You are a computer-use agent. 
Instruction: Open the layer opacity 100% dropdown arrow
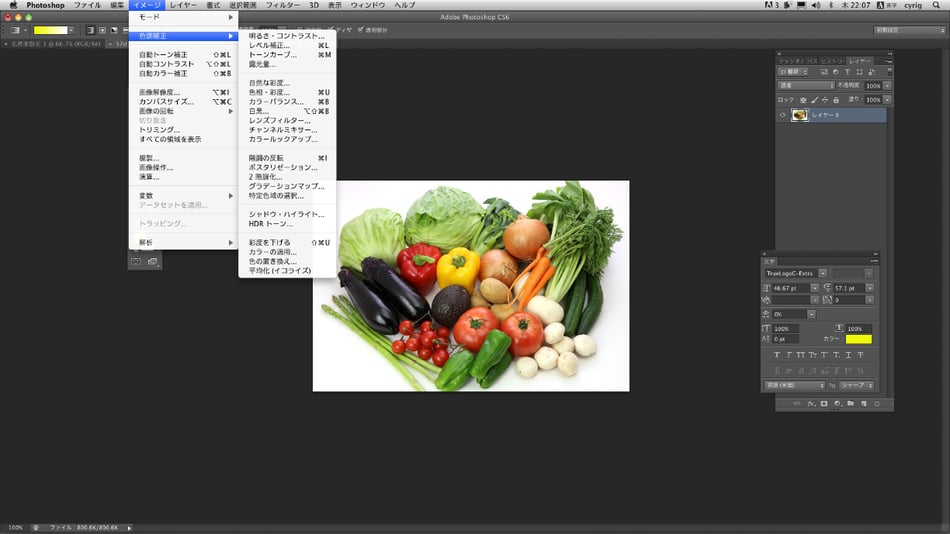pos(887,86)
